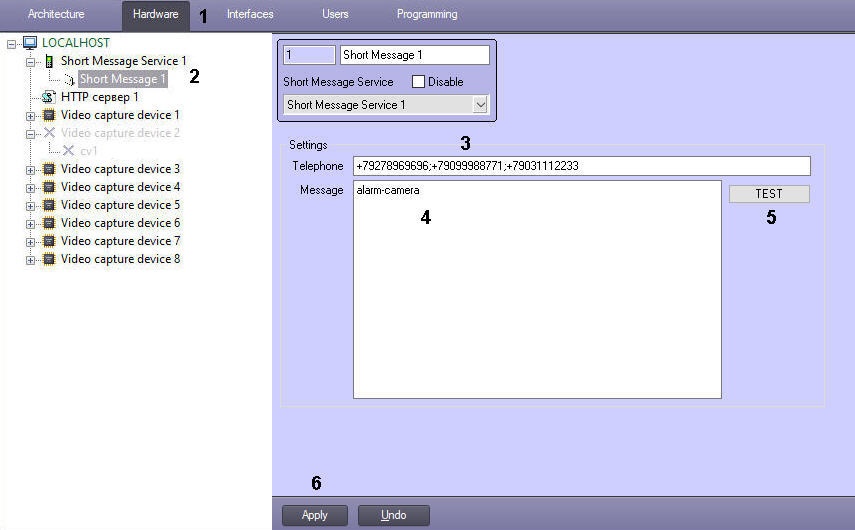855x530 pixels.
Task: Select LOCALHOST in the tree
Action: click(x=76, y=43)
